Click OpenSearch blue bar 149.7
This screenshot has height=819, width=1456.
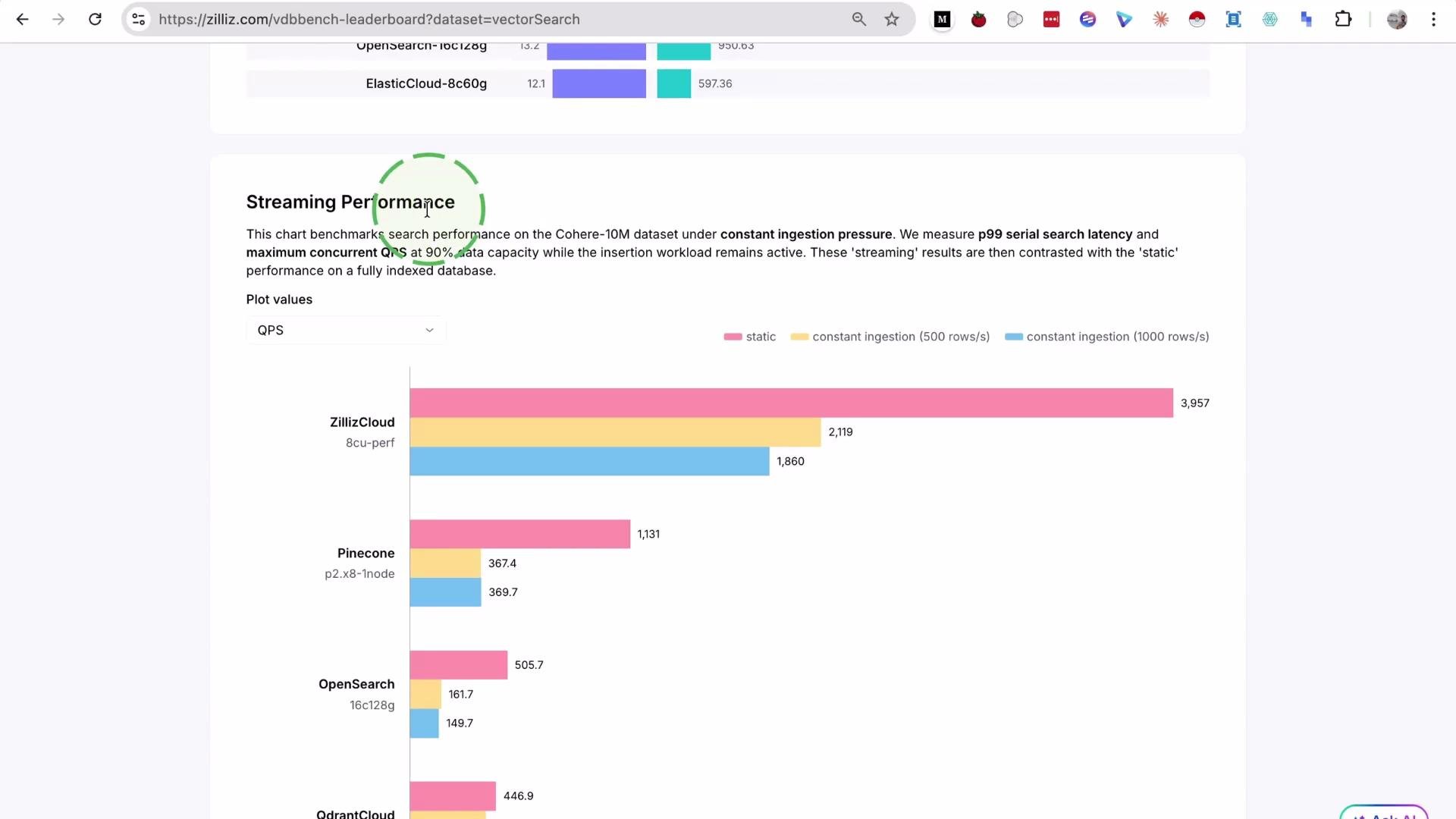(424, 723)
